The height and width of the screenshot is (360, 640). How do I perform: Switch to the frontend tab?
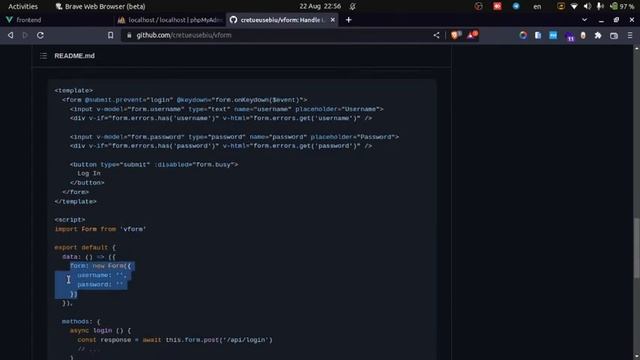pos(57,20)
